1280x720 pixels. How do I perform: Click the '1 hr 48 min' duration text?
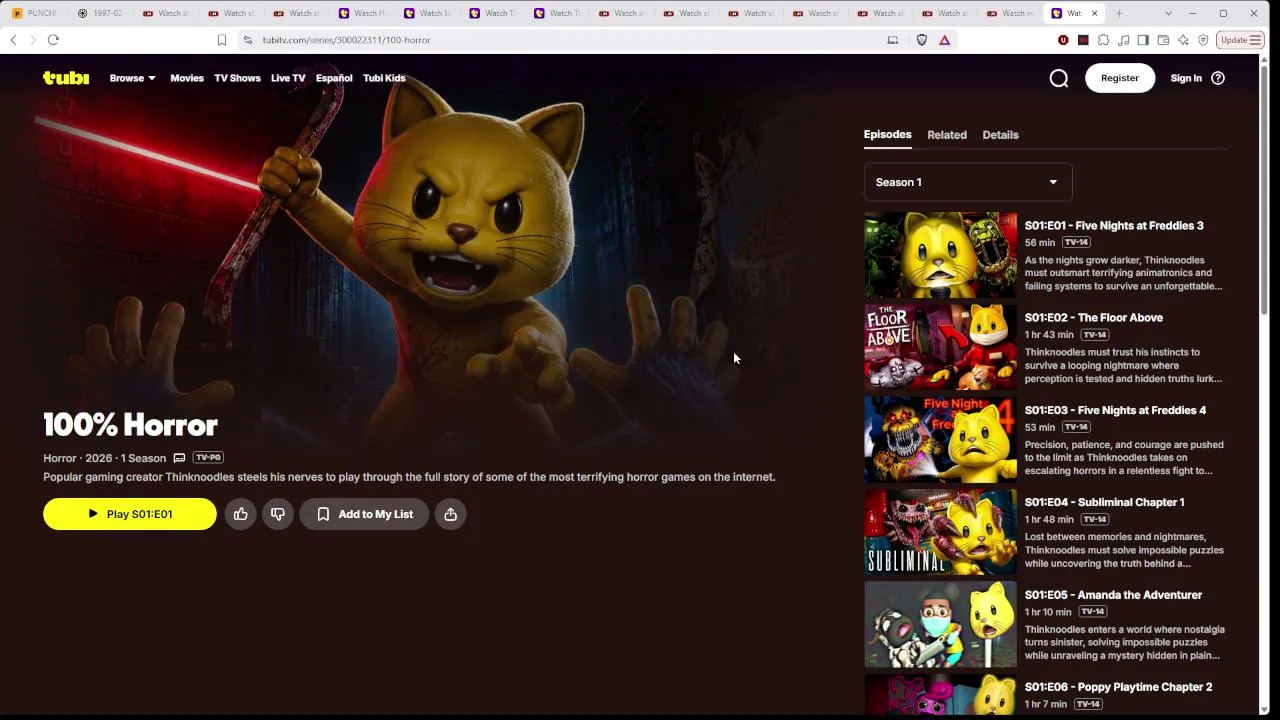pos(1049,520)
